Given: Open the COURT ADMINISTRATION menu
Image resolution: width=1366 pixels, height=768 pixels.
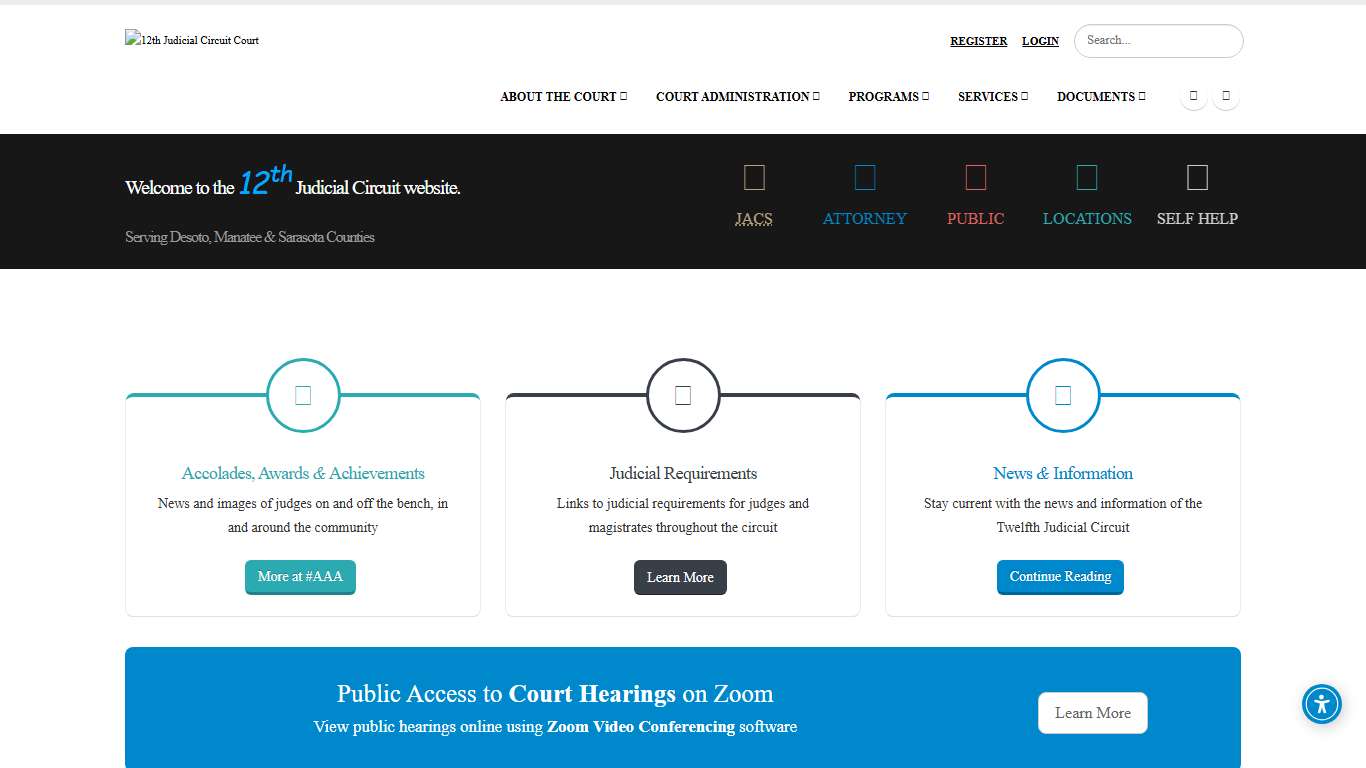Looking at the screenshot, I should click(737, 96).
